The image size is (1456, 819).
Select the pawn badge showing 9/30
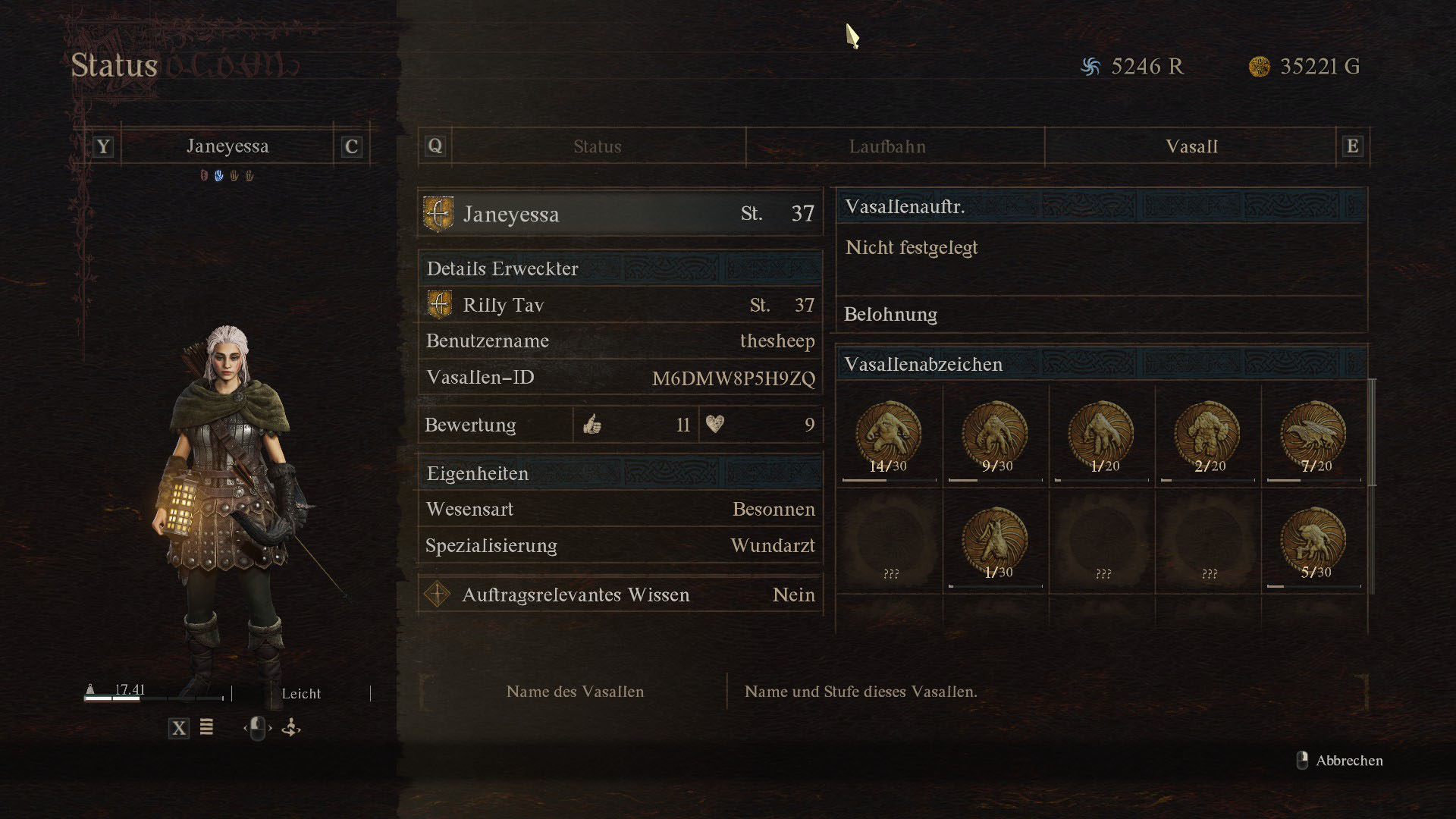click(995, 435)
